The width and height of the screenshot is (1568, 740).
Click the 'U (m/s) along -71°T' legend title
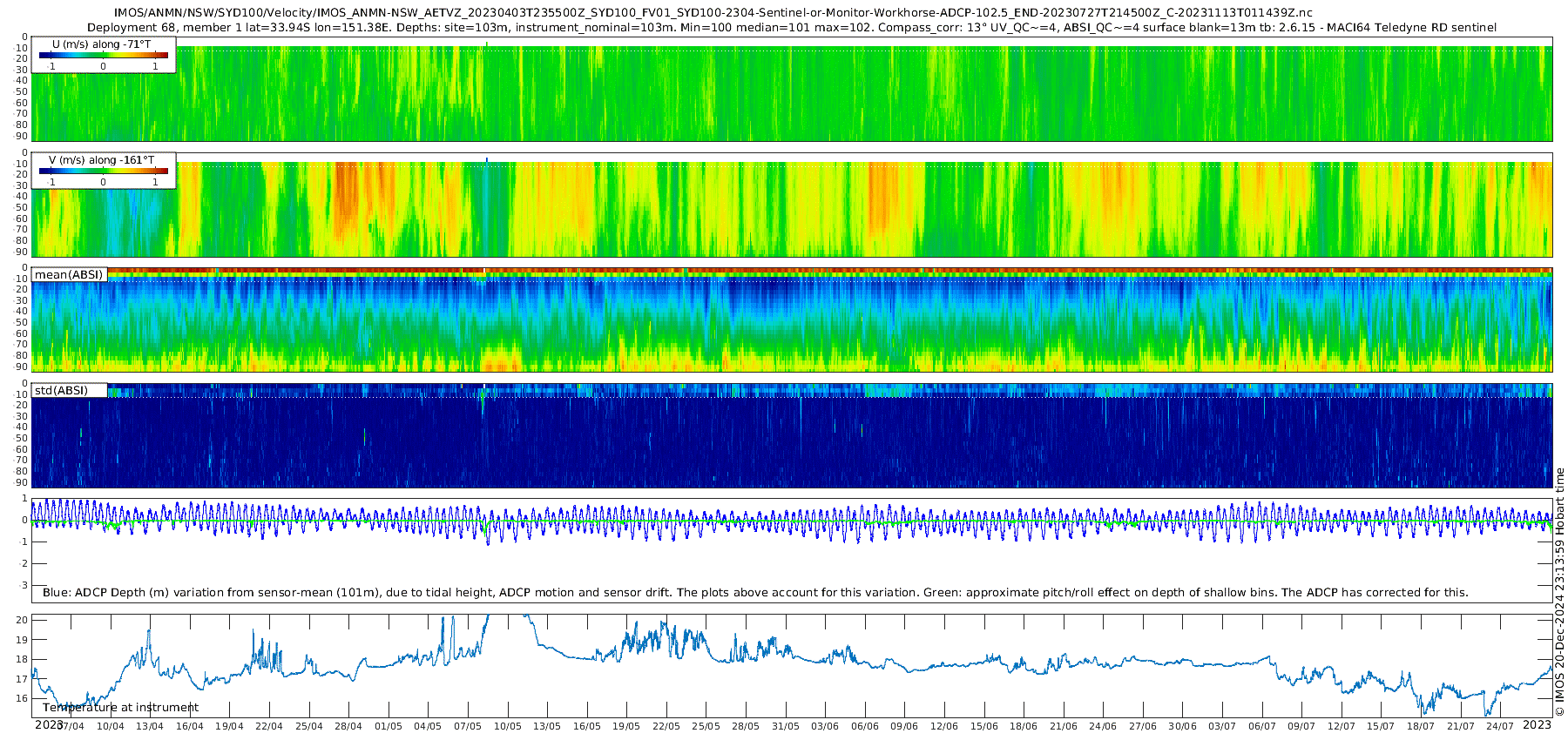(x=101, y=44)
